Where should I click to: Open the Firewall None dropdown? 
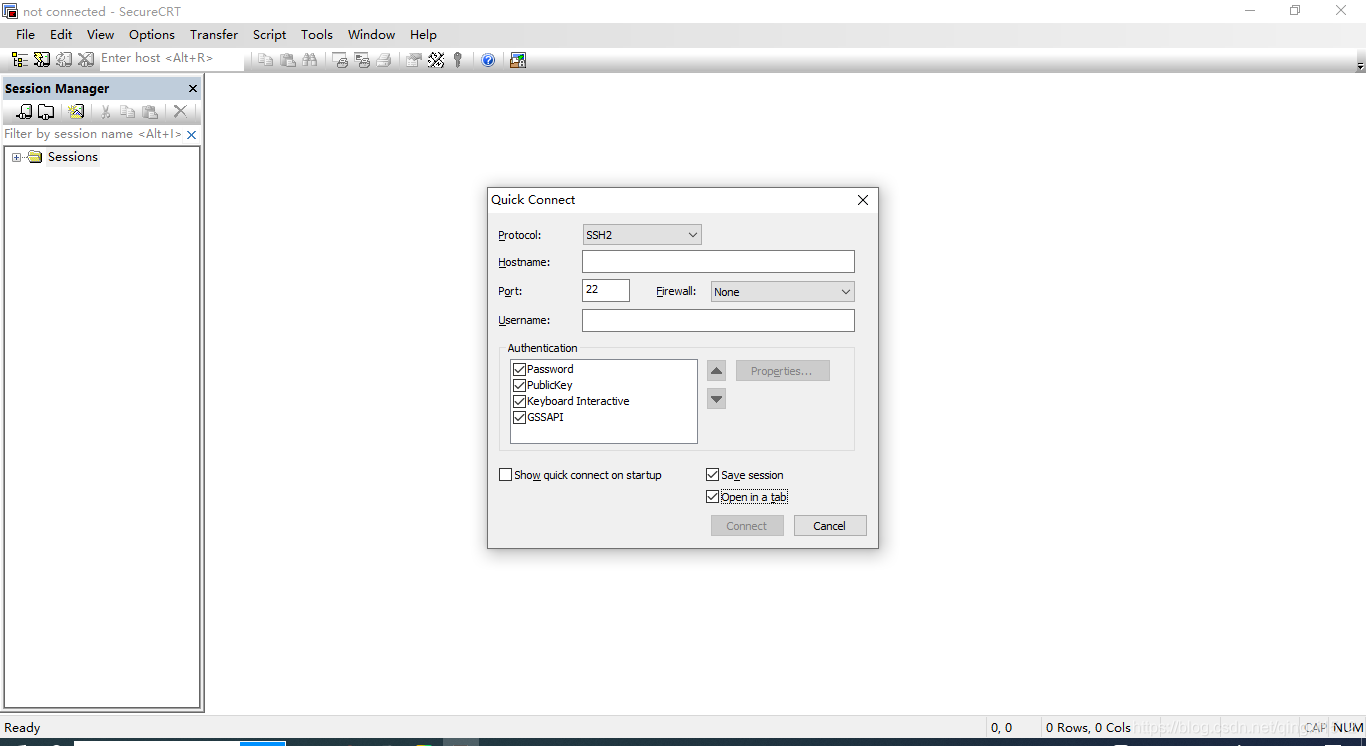[x=783, y=292]
